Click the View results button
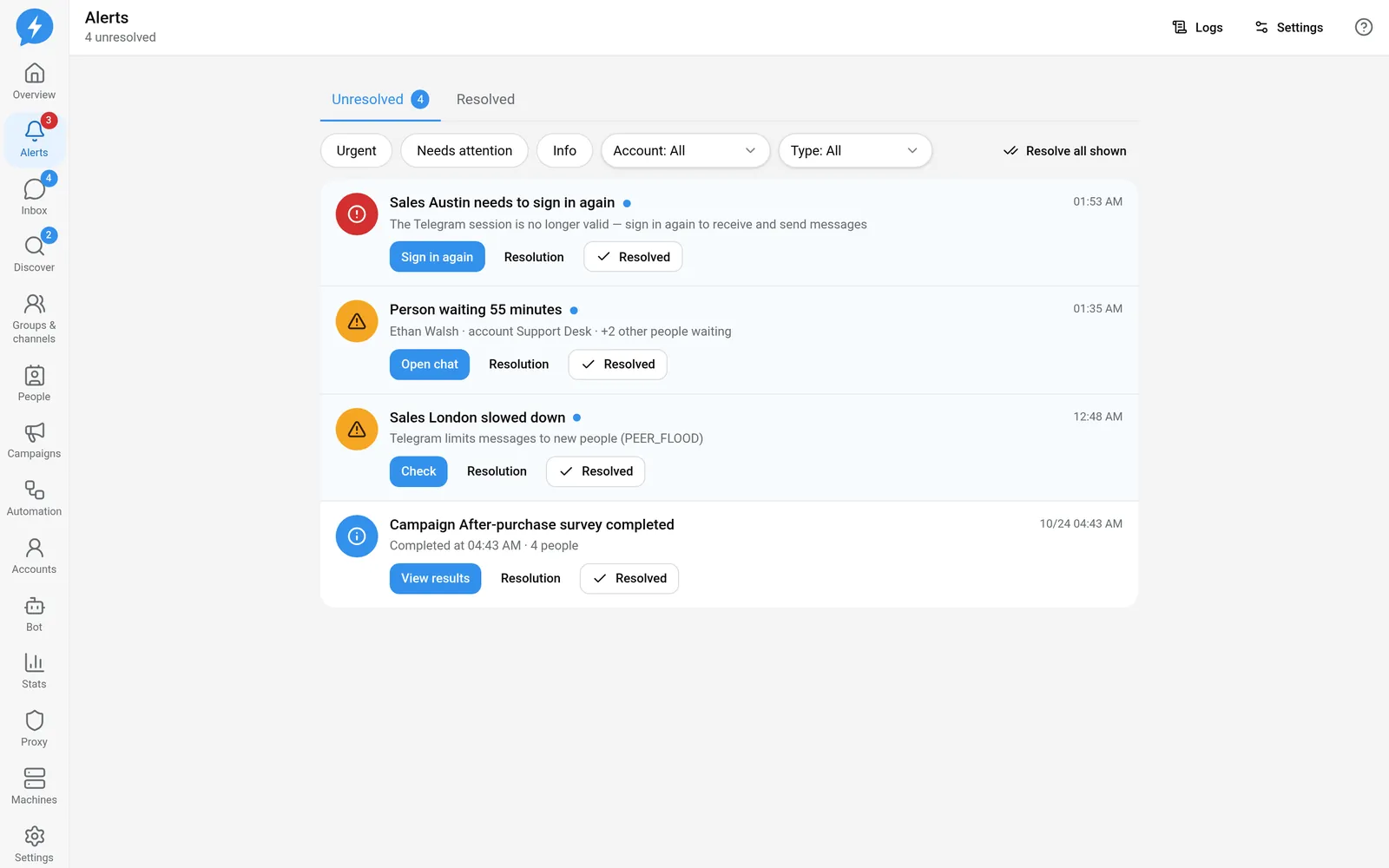Image resolution: width=1389 pixels, height=868 pixels. point(435,578)
